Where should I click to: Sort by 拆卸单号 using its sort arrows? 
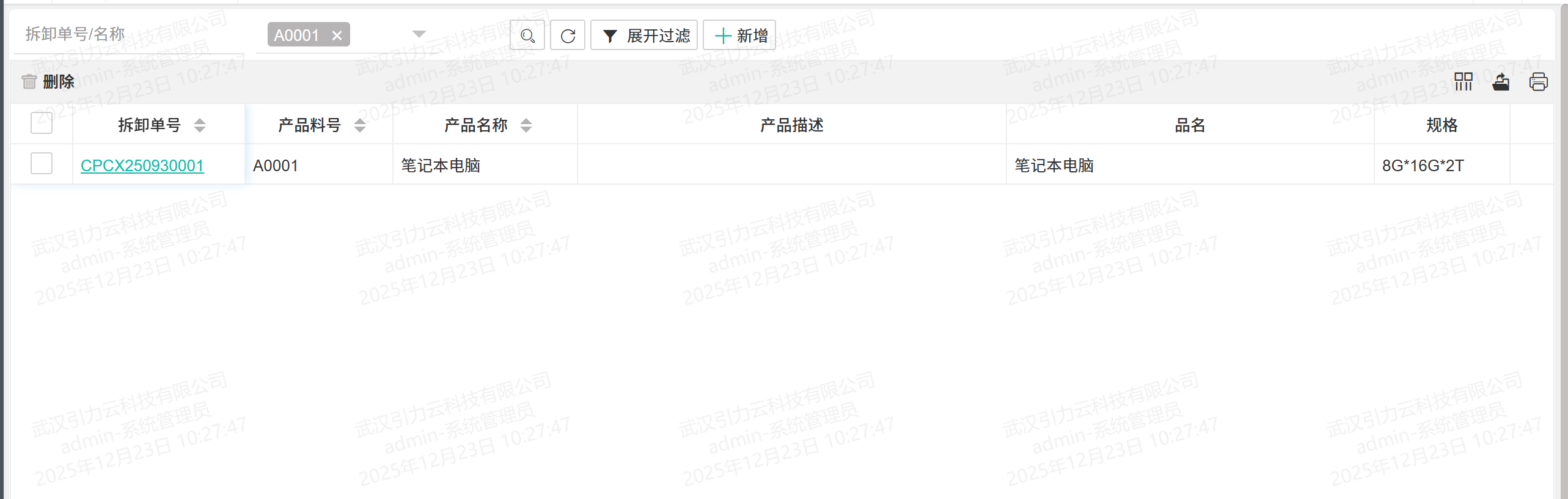pos(199,125)
